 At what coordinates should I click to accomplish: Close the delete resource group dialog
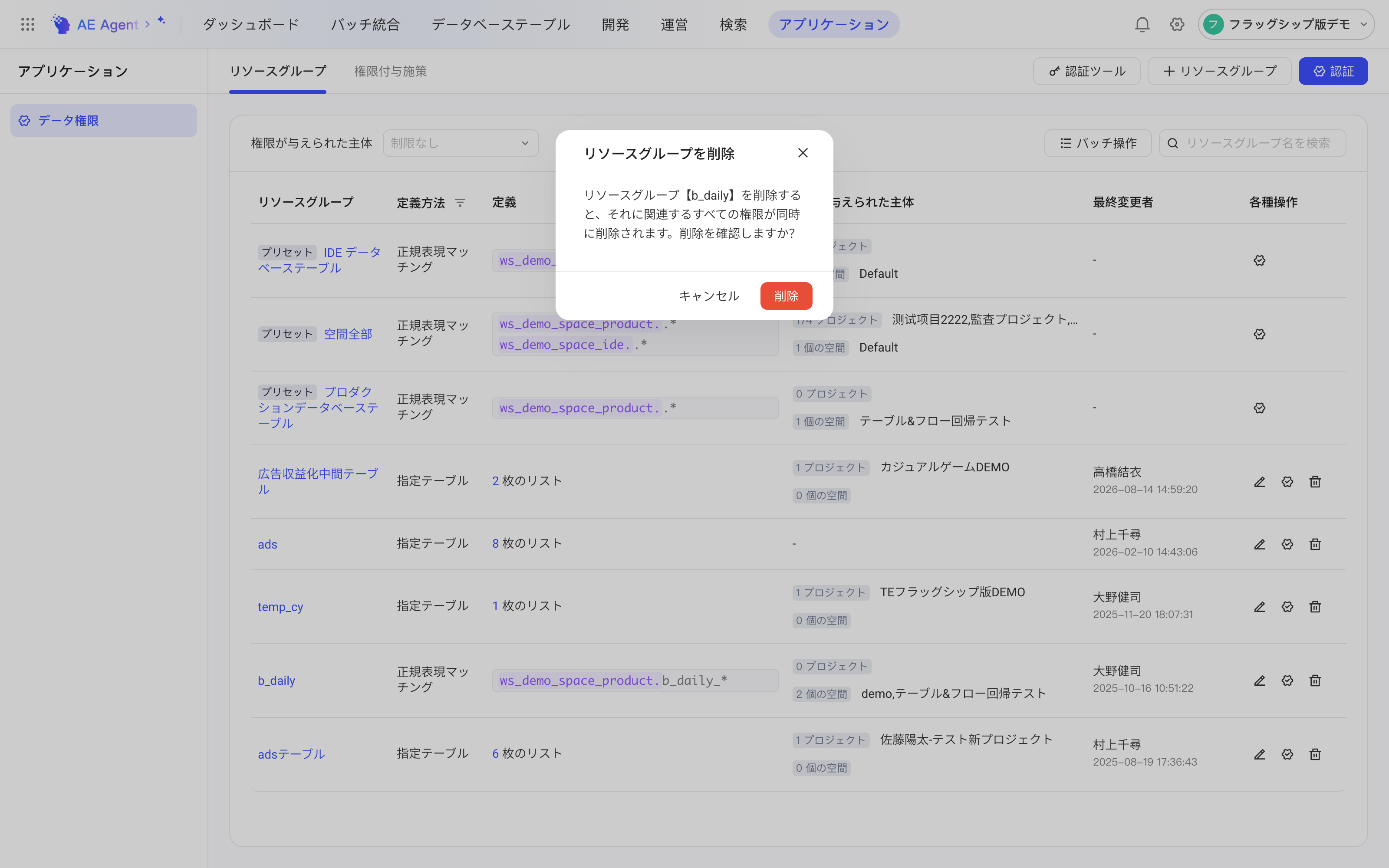[803, 153]
